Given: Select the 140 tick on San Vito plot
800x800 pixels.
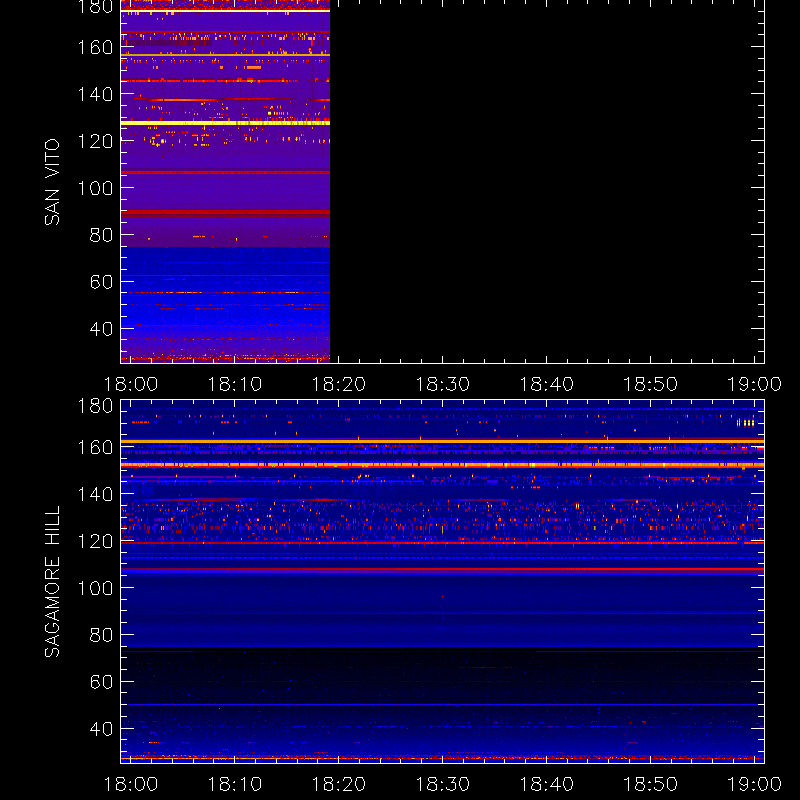Looking at the screenshot, I should 95,94.
